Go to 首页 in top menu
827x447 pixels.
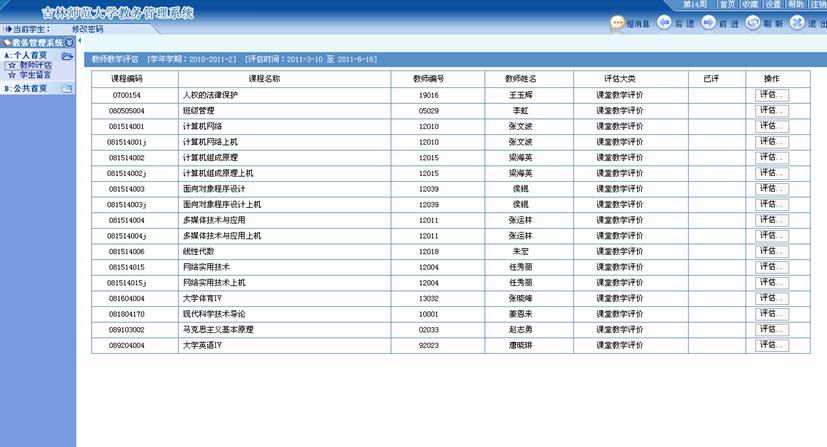coord(727,5)
